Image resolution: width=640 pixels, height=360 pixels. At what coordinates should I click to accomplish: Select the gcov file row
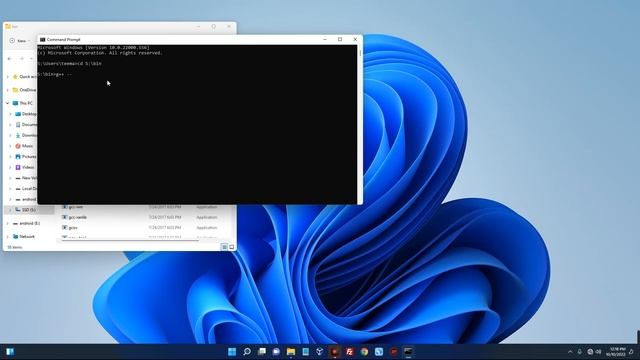point(140,227)
